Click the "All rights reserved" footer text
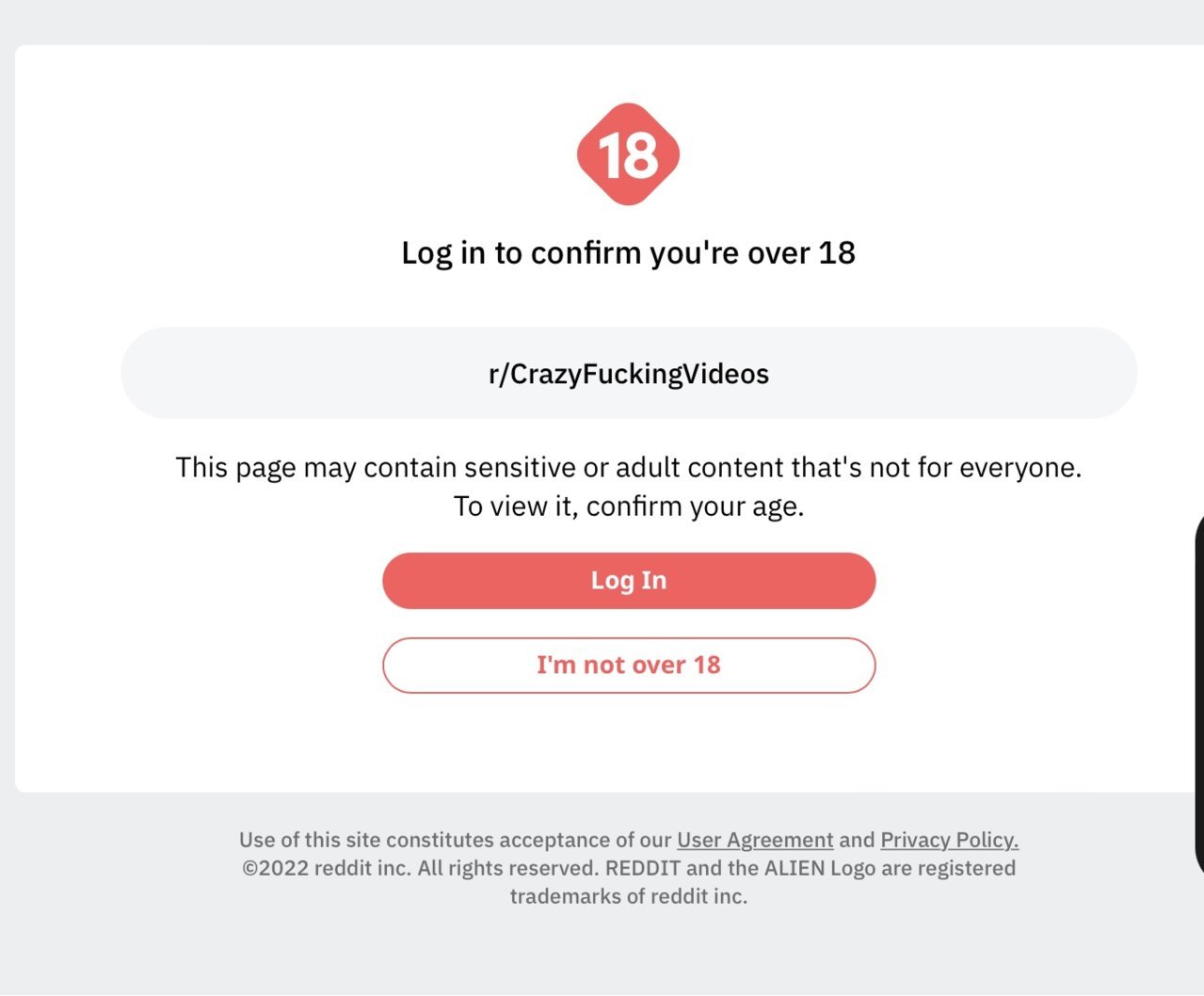Viewport: 1204px width, 996px height. (508, 868)
